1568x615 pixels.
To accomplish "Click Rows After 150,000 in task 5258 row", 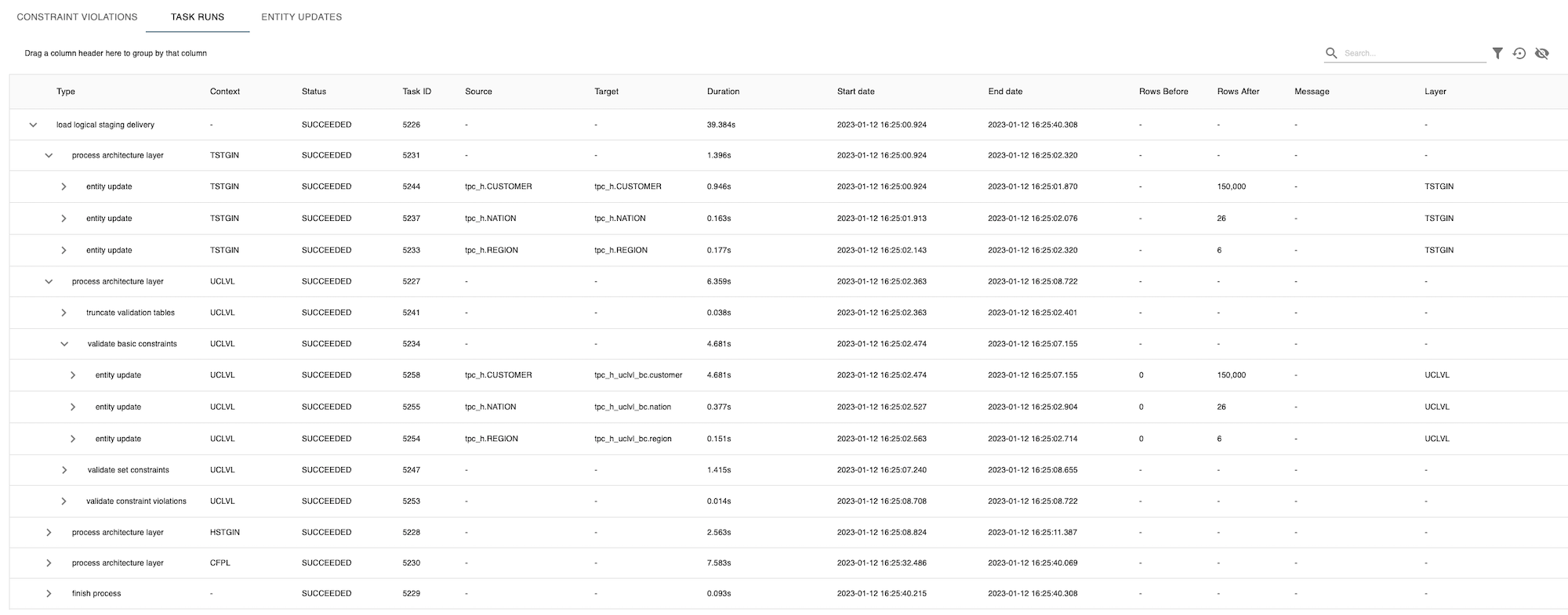I will click(1231, 375).
